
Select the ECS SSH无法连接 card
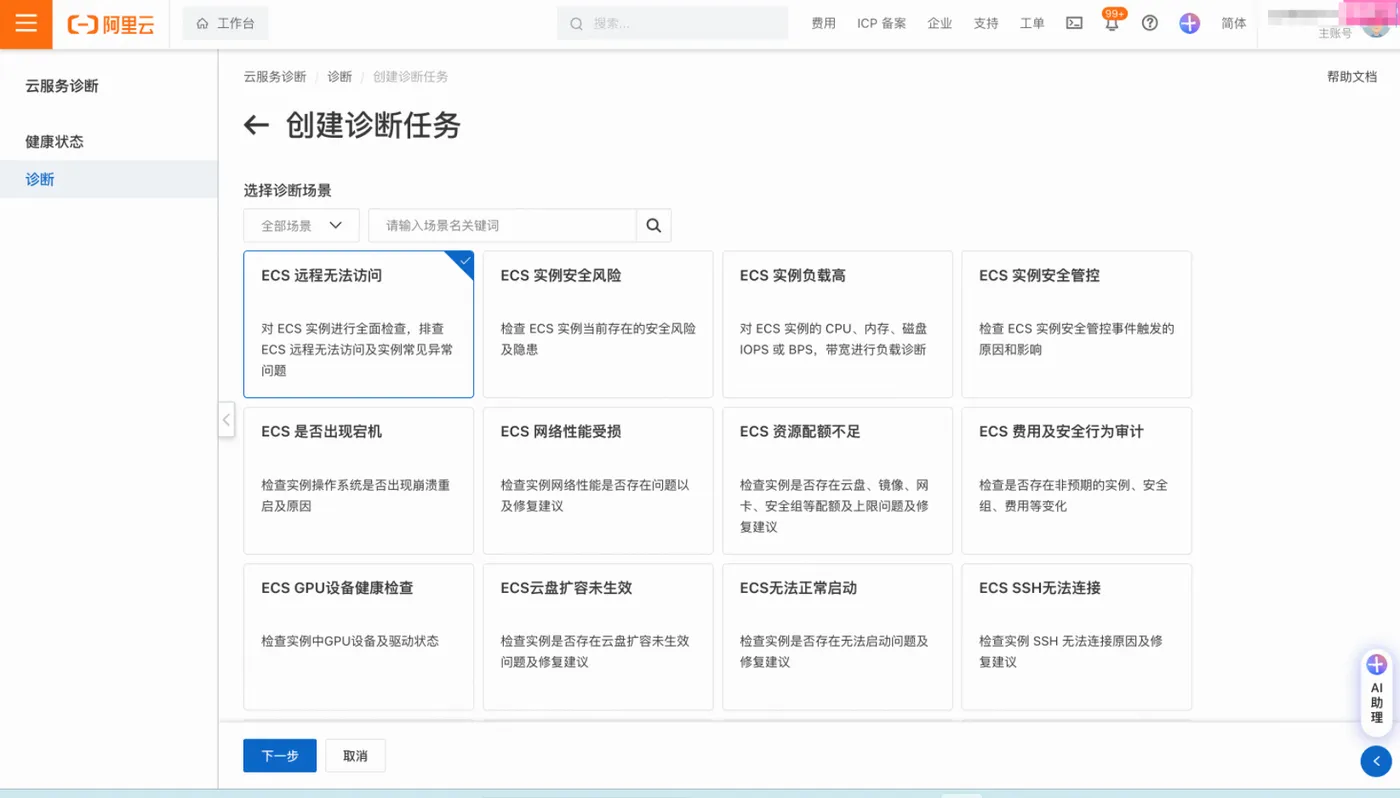(x=1077, y=637)
